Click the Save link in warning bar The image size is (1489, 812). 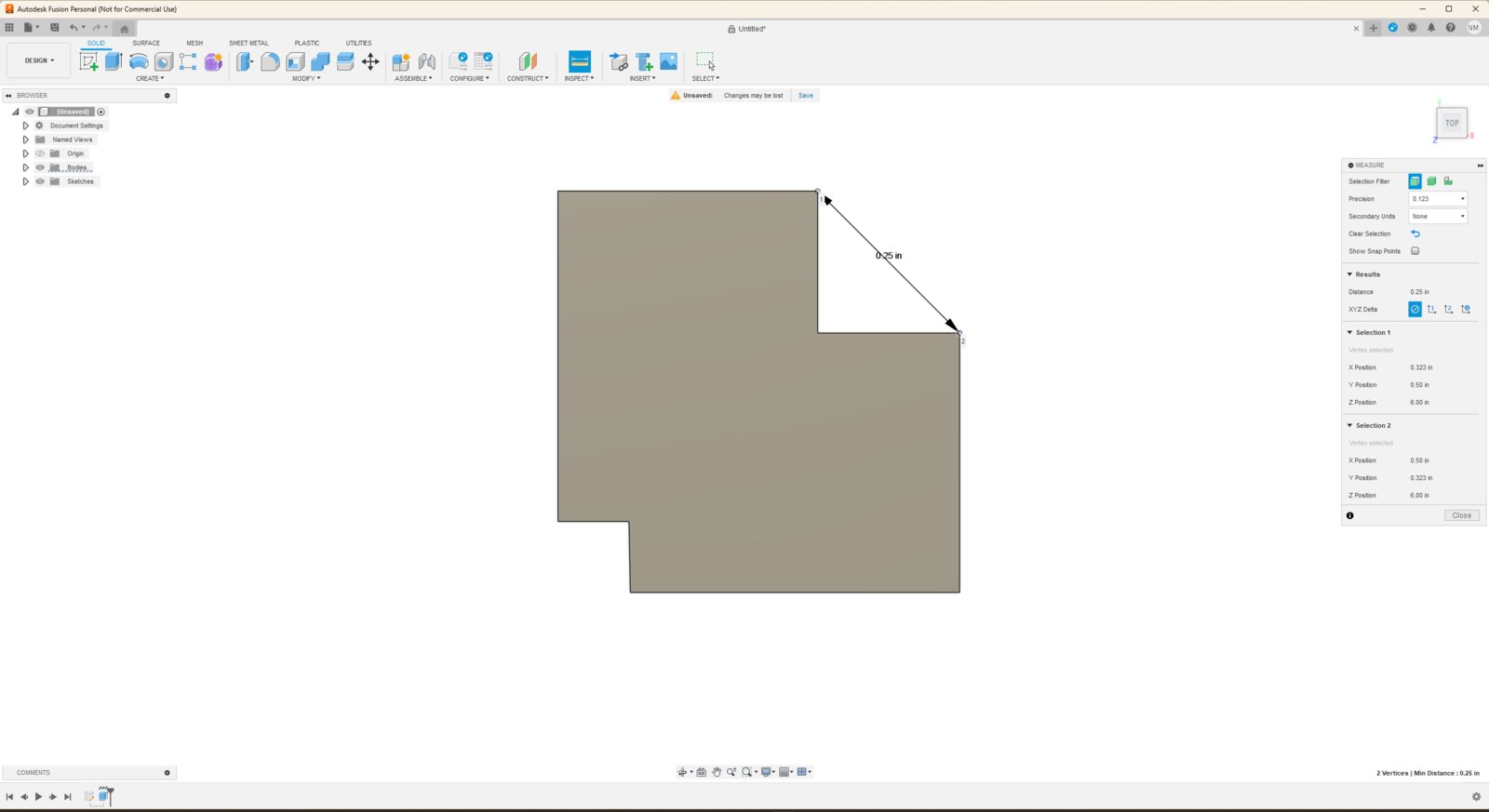[x=806, y=95]
